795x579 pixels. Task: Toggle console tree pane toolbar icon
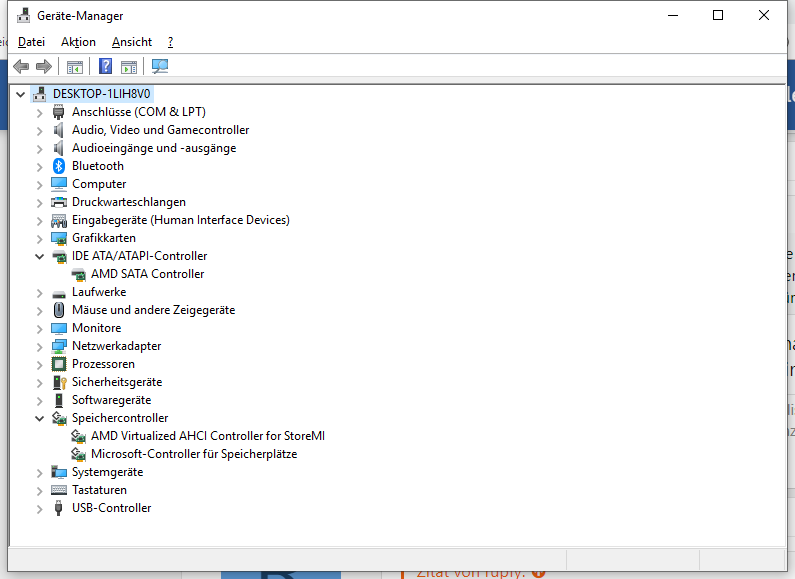pos(75,66)
